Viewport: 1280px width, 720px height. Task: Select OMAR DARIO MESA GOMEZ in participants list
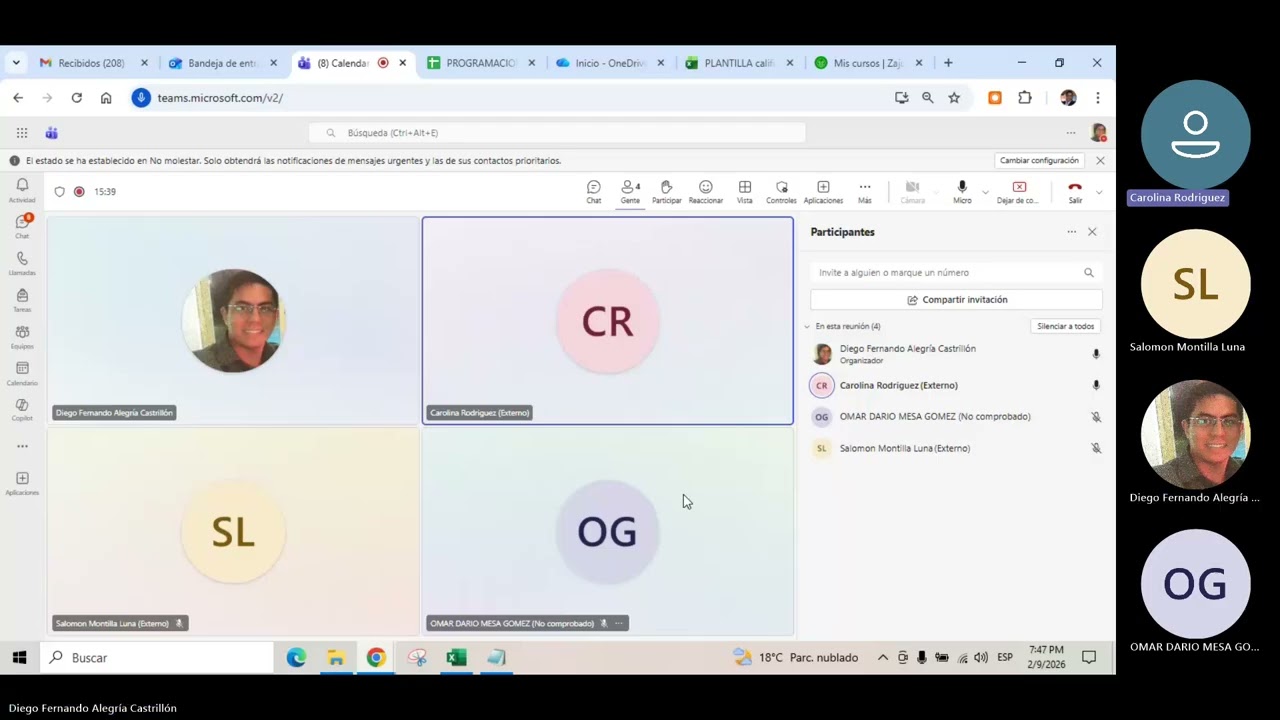pos(956,417)
